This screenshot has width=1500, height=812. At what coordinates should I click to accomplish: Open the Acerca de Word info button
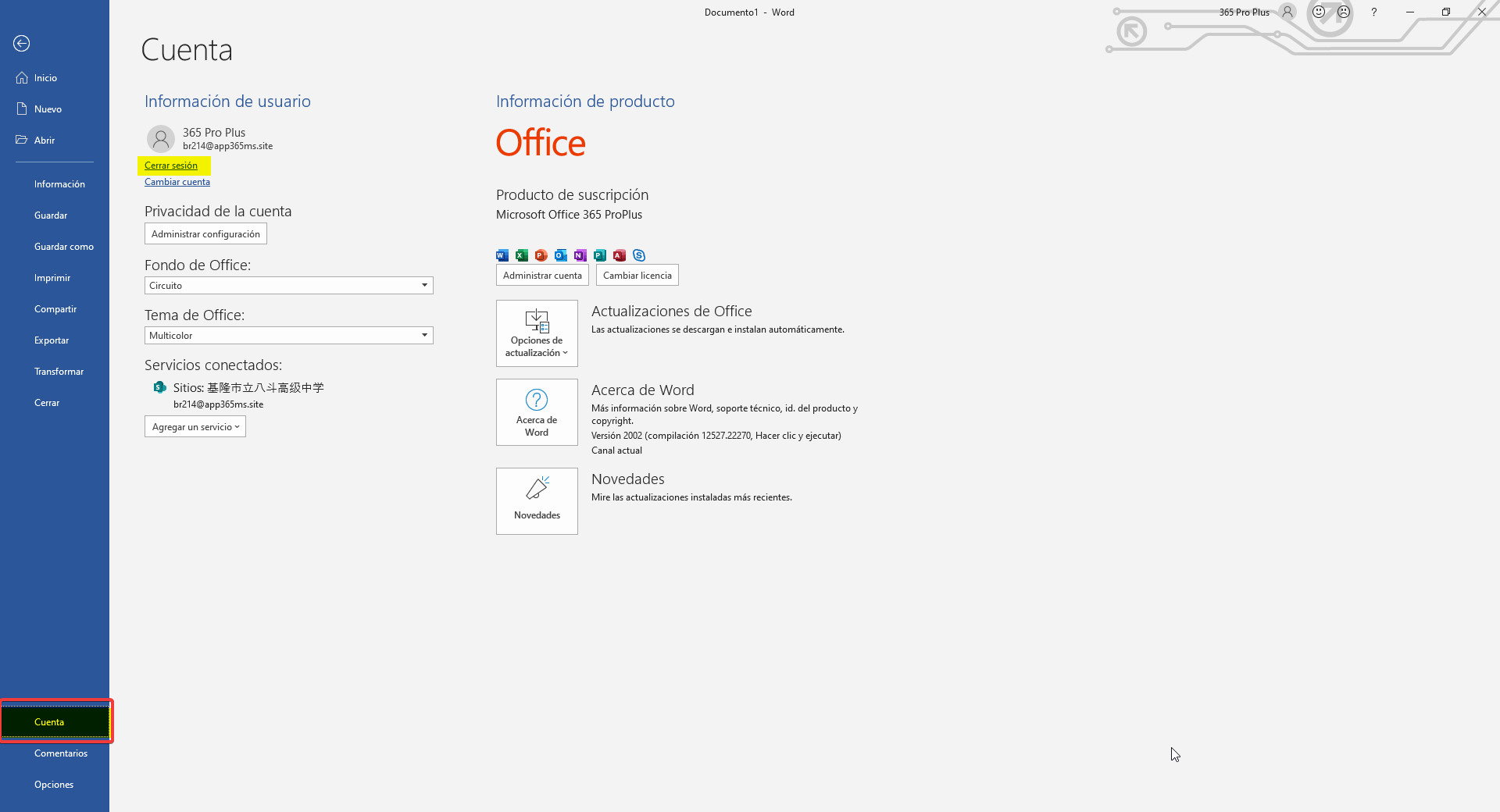pos(537,412)
